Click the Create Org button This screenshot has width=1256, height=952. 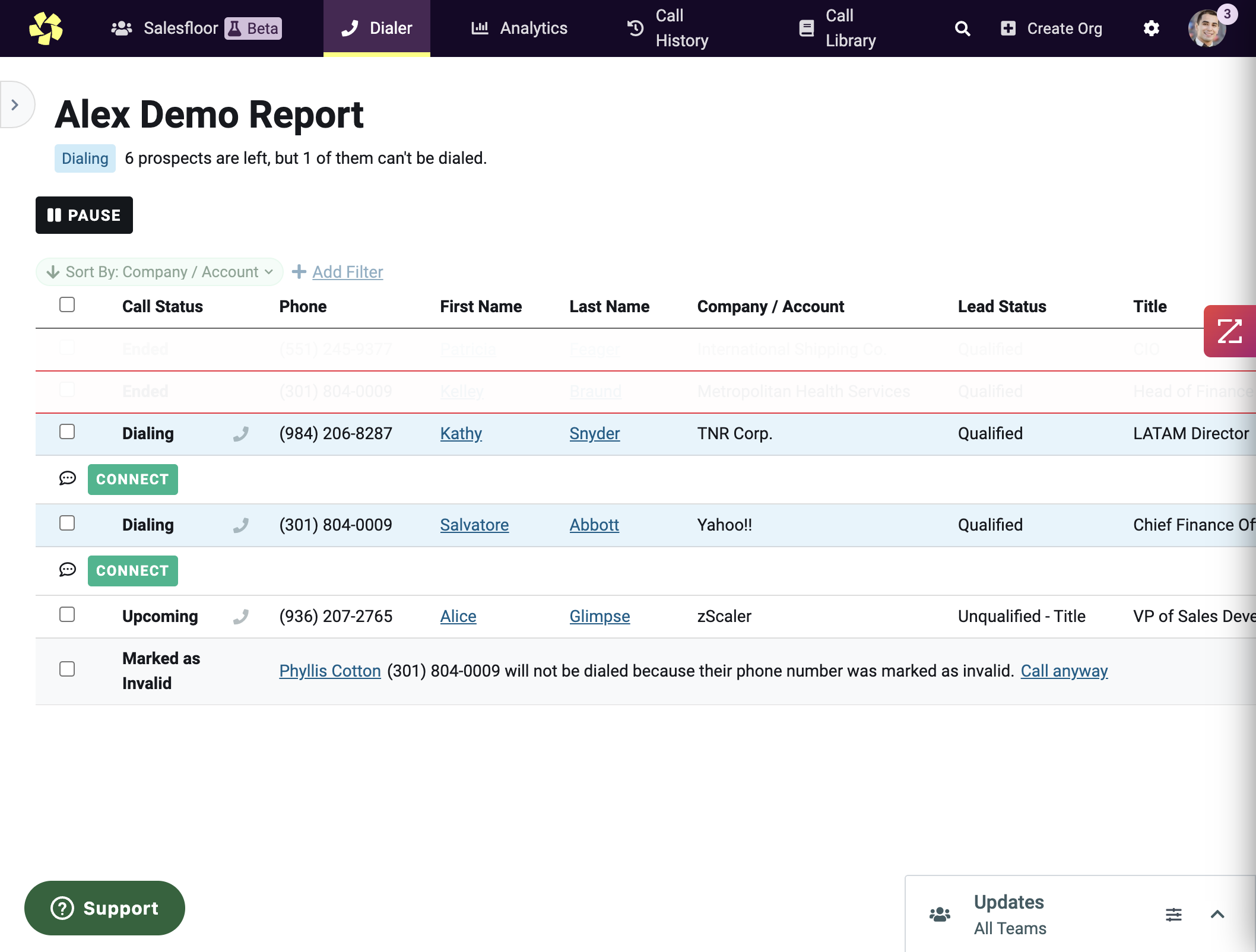pos(1051,28)
